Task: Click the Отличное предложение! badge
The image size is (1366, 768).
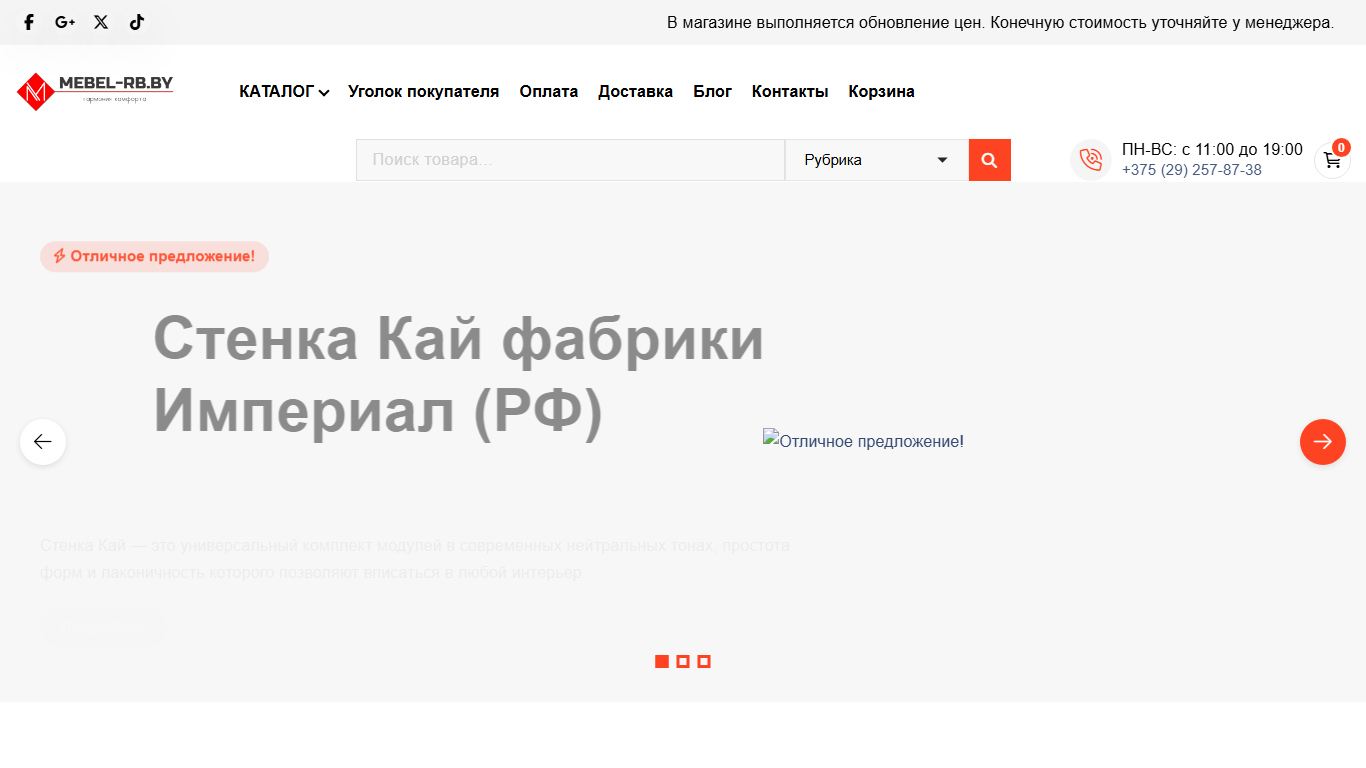Action: pos(154,257)
